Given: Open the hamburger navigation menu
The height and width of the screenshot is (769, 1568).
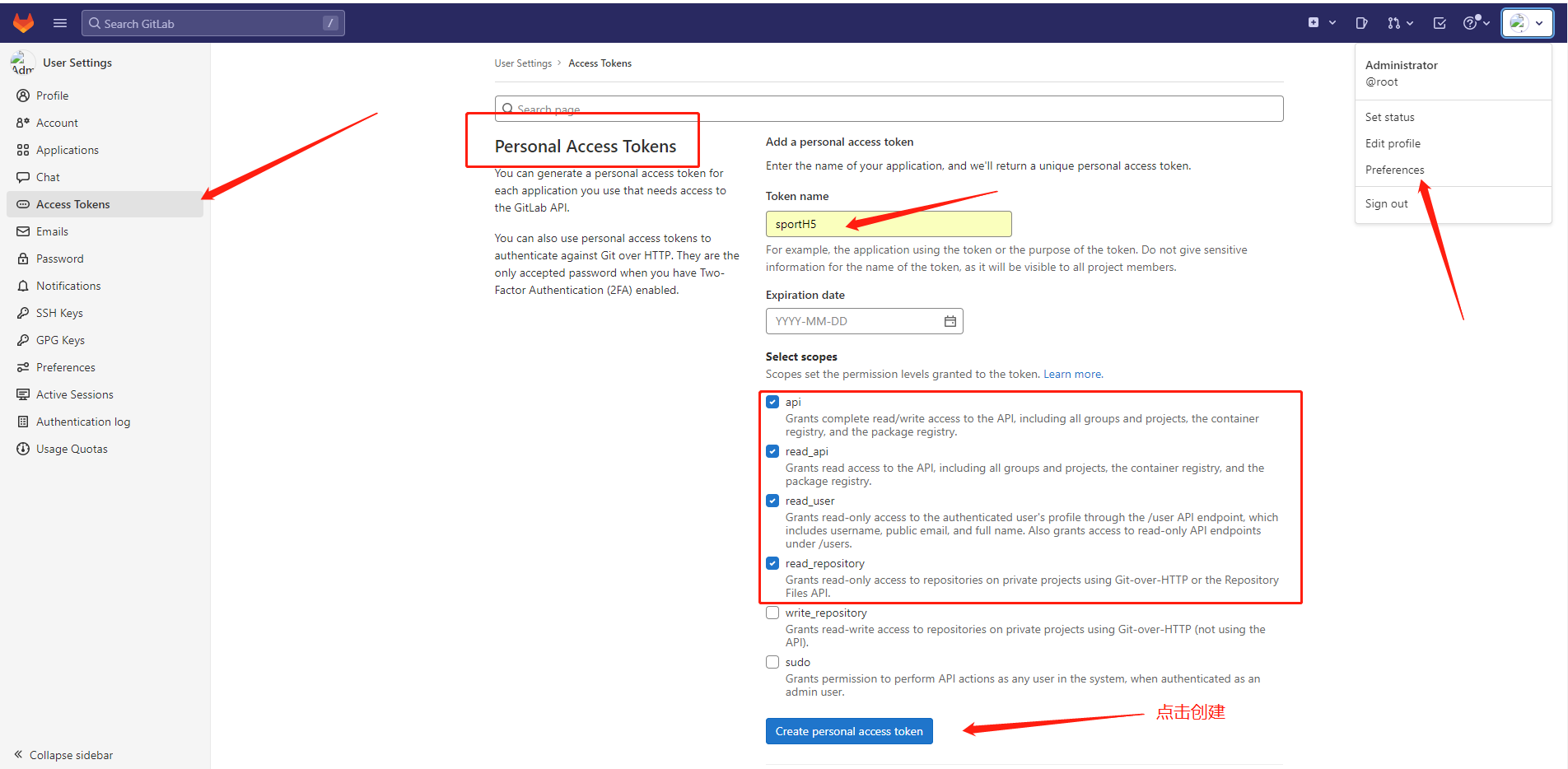Looking at the screenshot, I should [60, 23].
